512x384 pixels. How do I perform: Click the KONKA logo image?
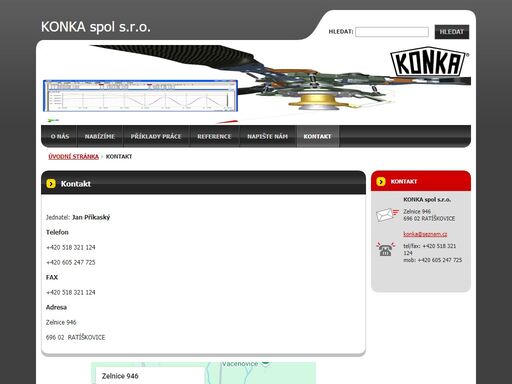click(430, 62)
